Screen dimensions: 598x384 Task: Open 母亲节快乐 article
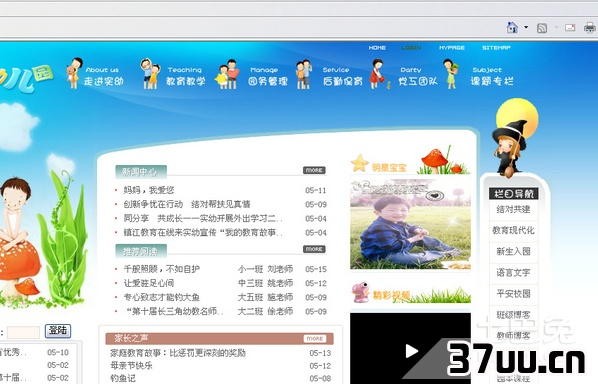(131, 366)
